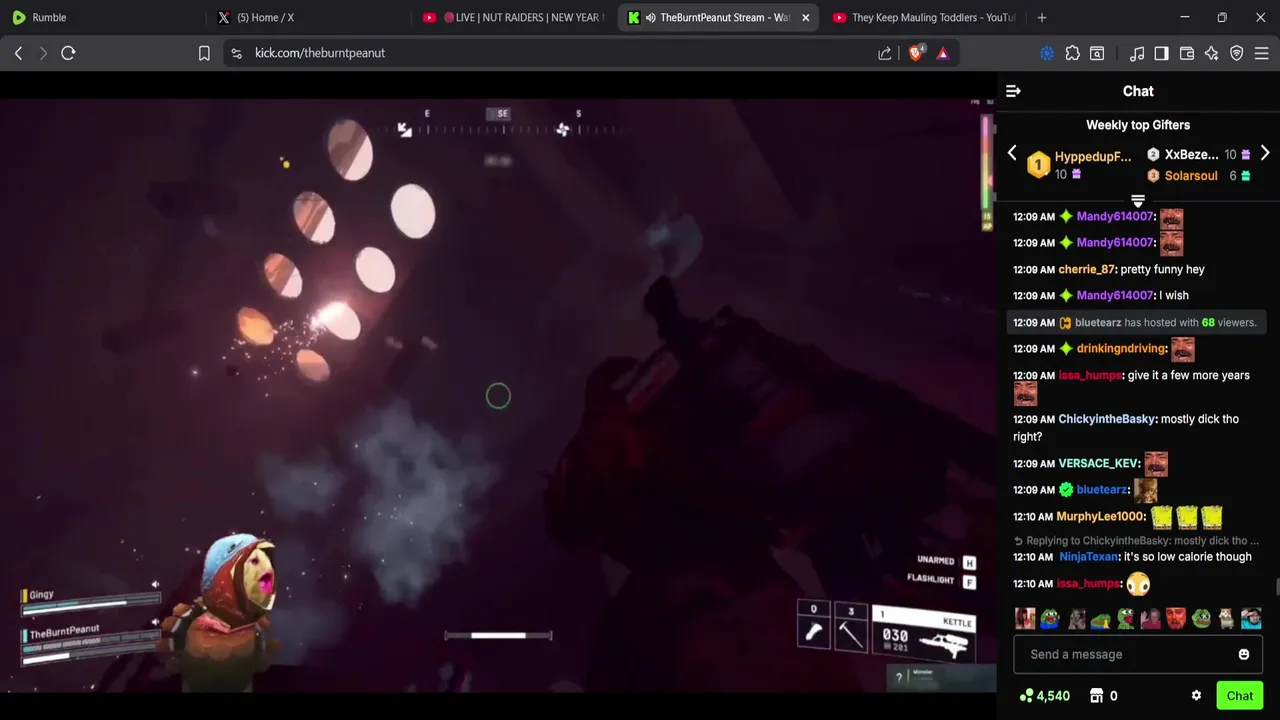Screen dimensions: 1280x720
Task: Open ChickyintheBasky user card
Action: click(x=1107, y=419)
